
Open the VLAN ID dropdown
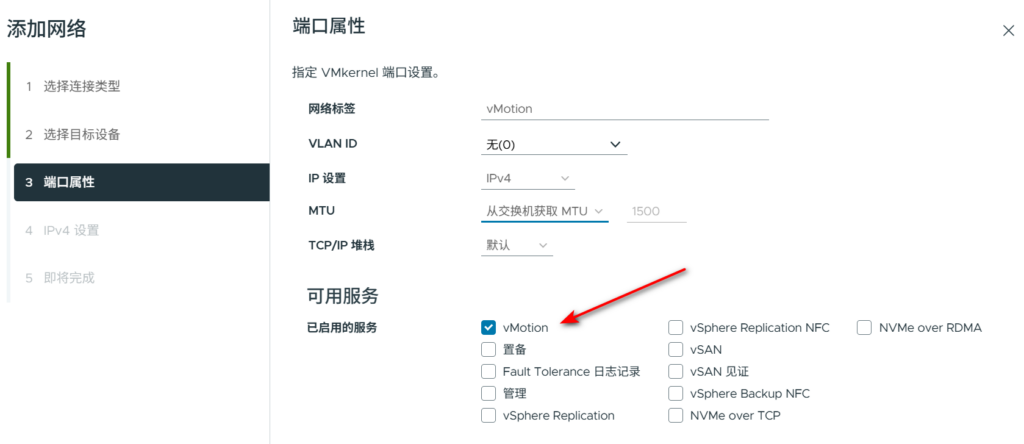[554, 145]
